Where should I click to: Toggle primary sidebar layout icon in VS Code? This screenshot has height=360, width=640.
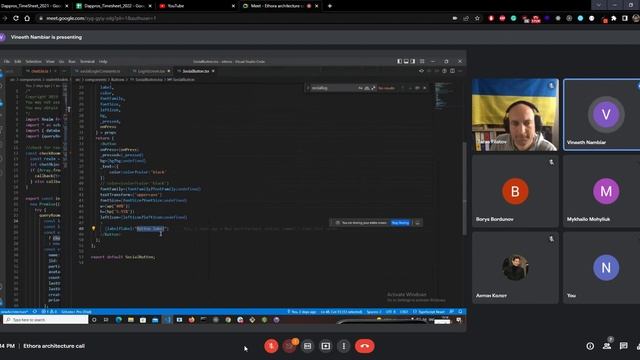coord(399,61)
